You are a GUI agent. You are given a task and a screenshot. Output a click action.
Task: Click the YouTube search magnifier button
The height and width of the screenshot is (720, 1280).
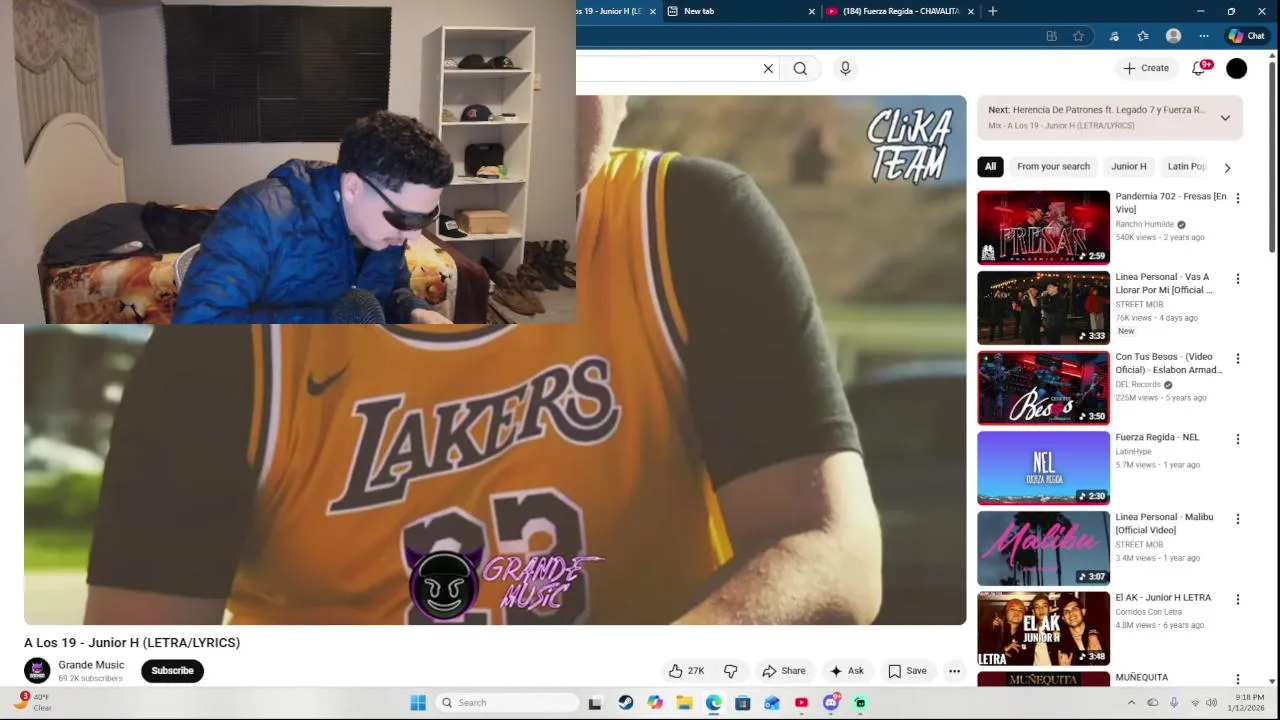[x=800, y=68]
